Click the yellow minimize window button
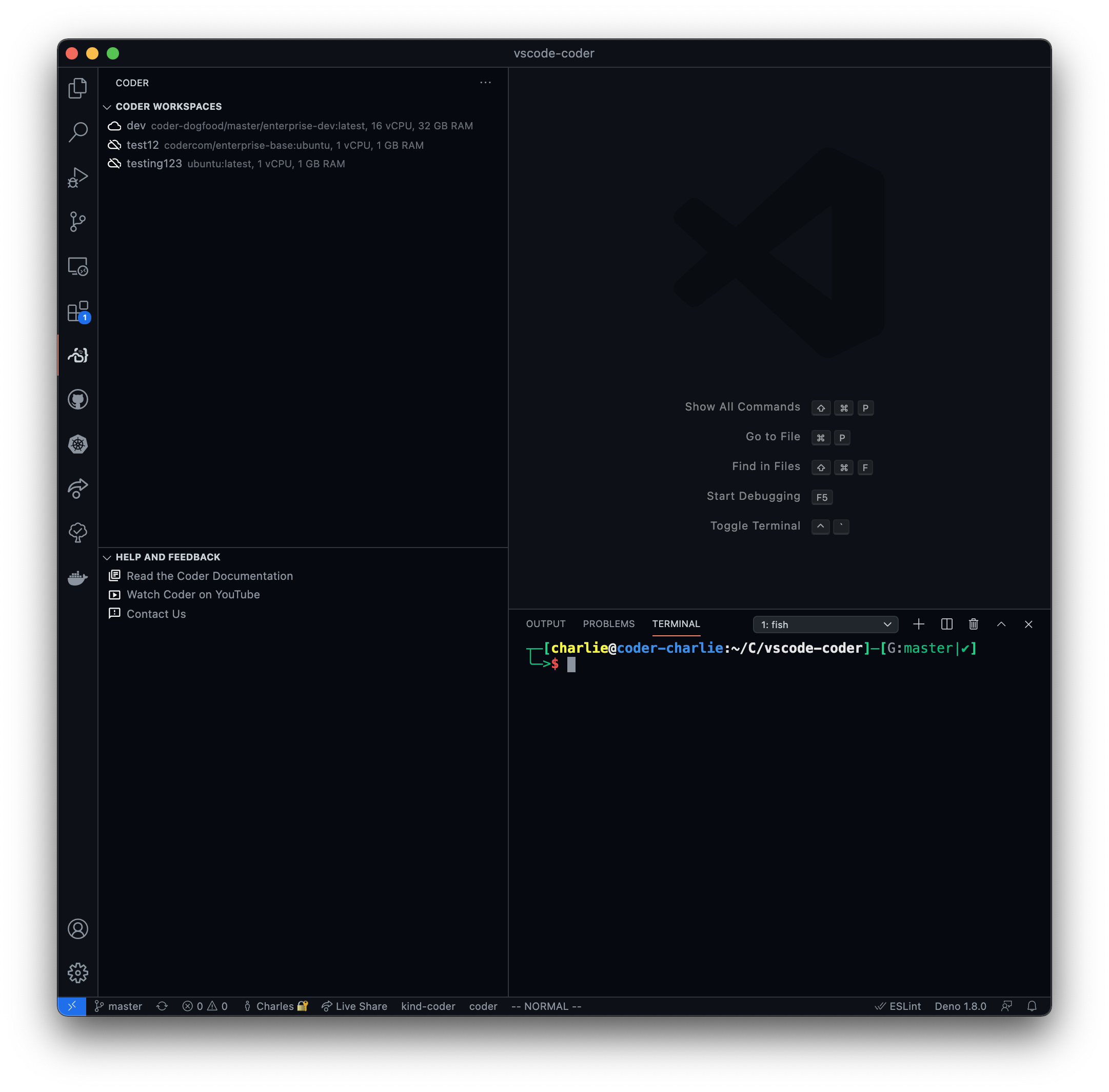 (92, 53)
